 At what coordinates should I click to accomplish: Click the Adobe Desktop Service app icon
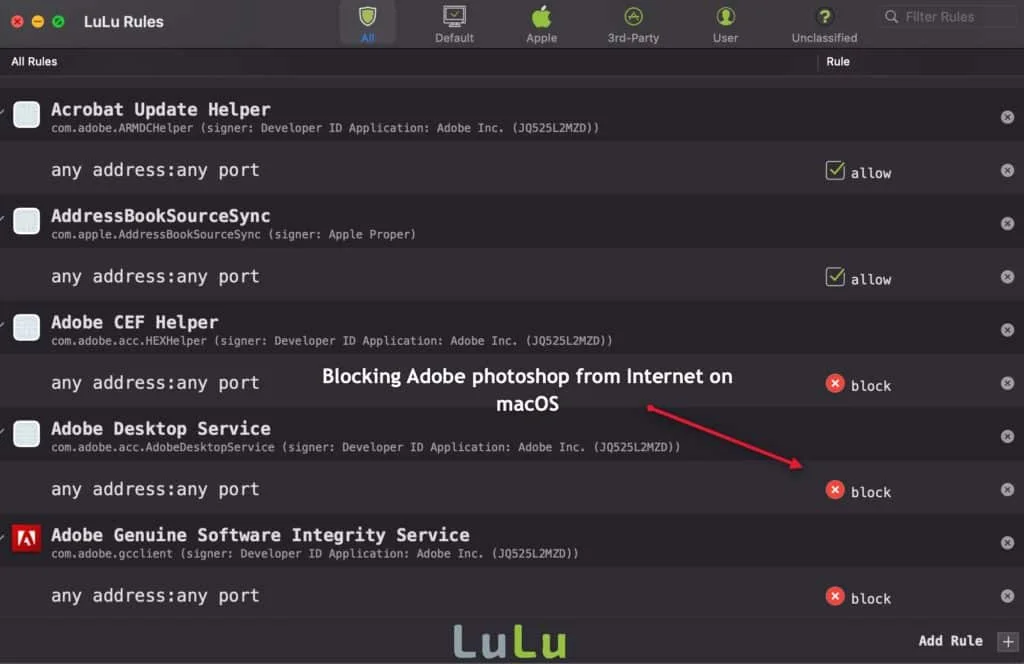(27, 434)
